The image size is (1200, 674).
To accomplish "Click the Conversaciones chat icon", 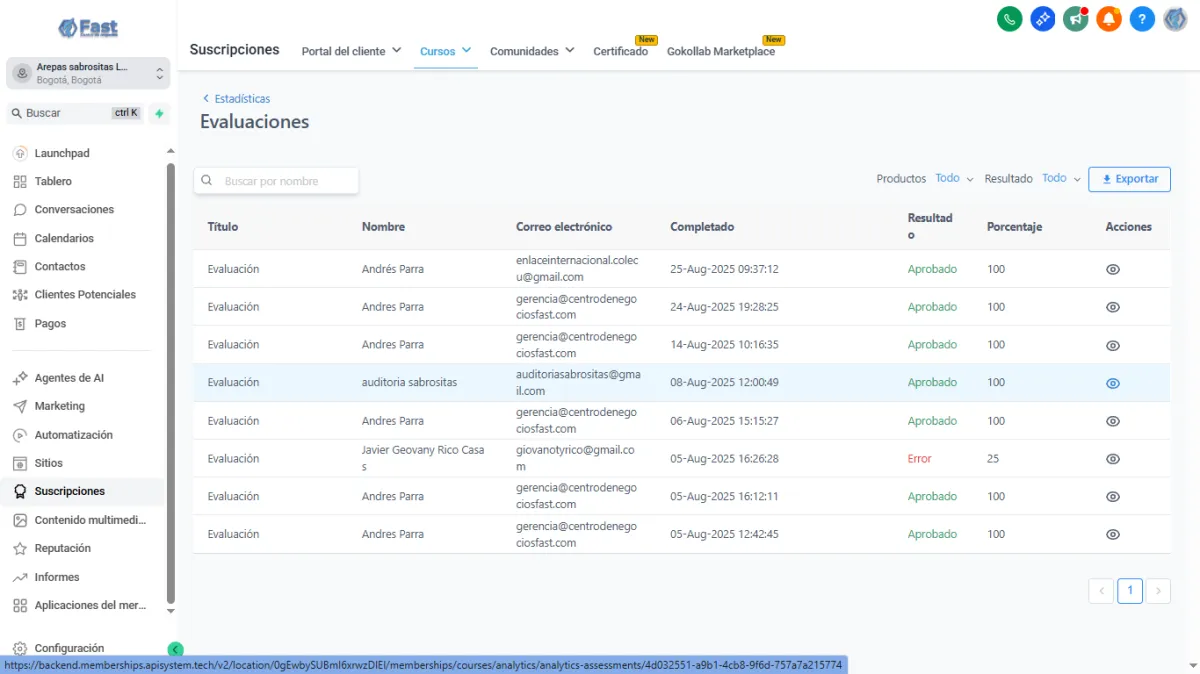I will point(20,210).
